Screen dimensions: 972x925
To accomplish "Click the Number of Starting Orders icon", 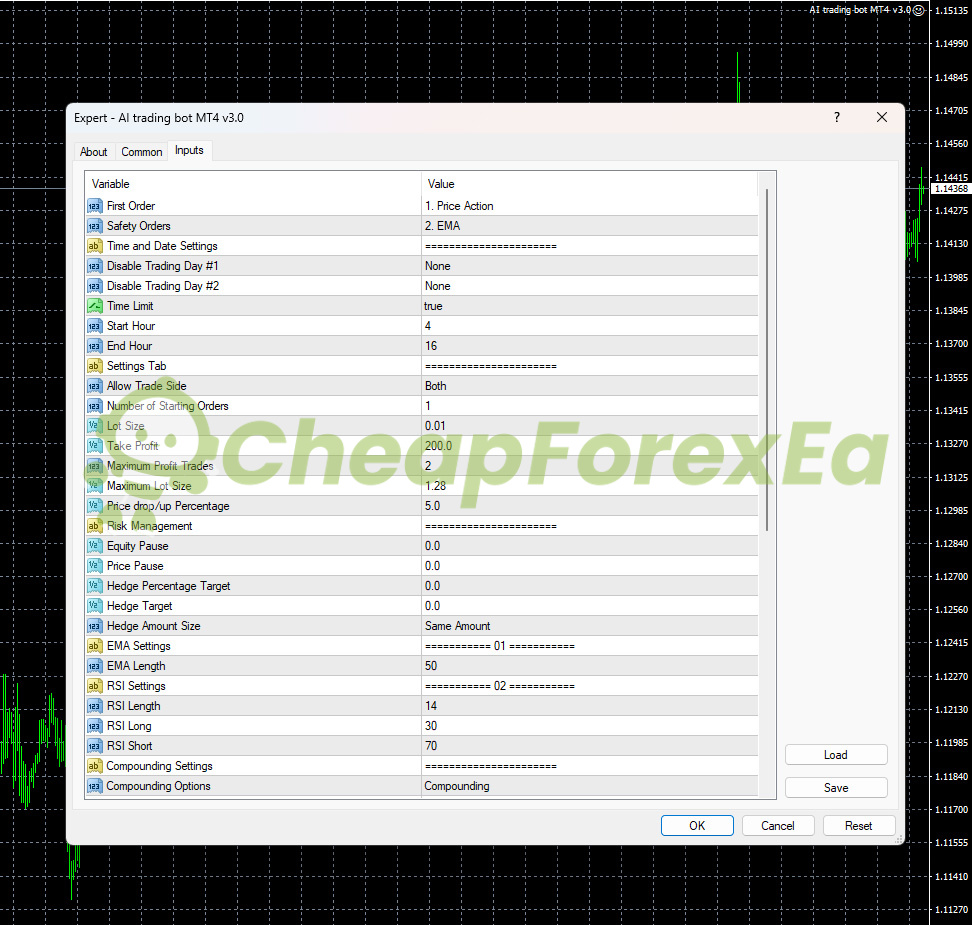I will (94, 406).
